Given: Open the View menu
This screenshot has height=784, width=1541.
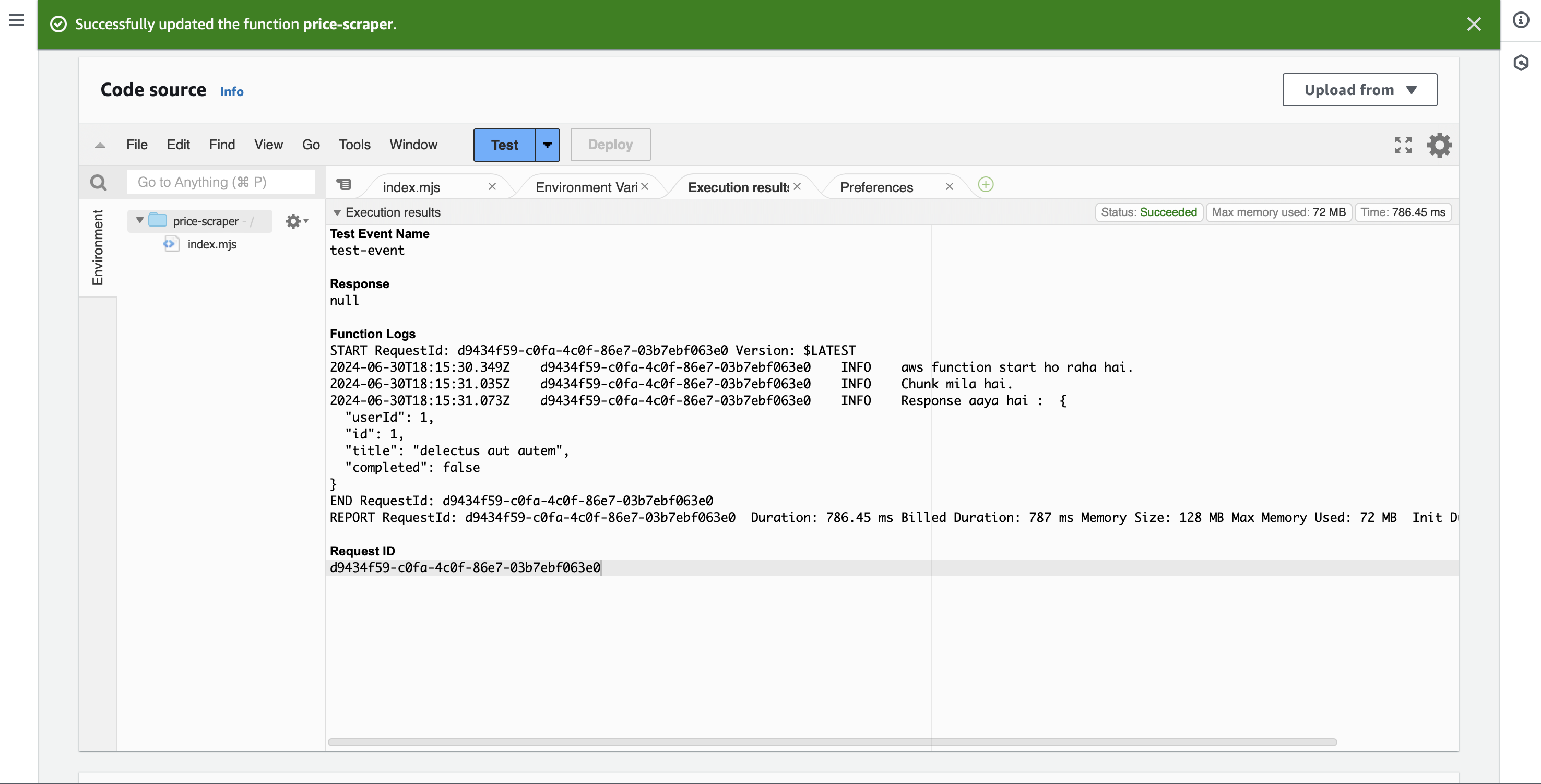Looking at the screenshot, I should [268, 145].
